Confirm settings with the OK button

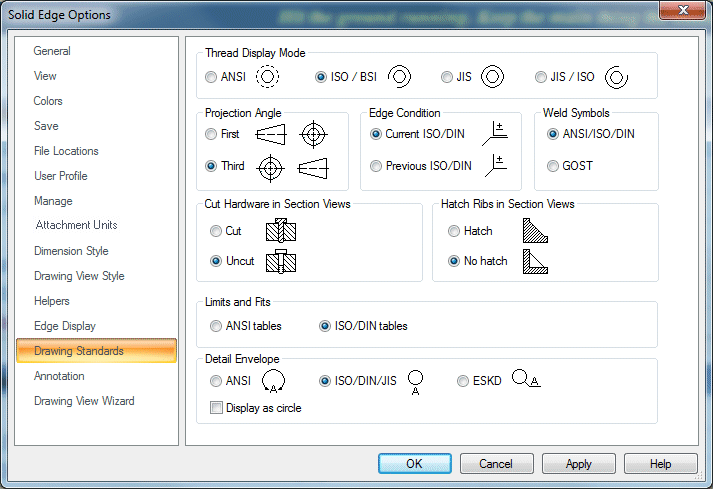[x=415, y=464]
